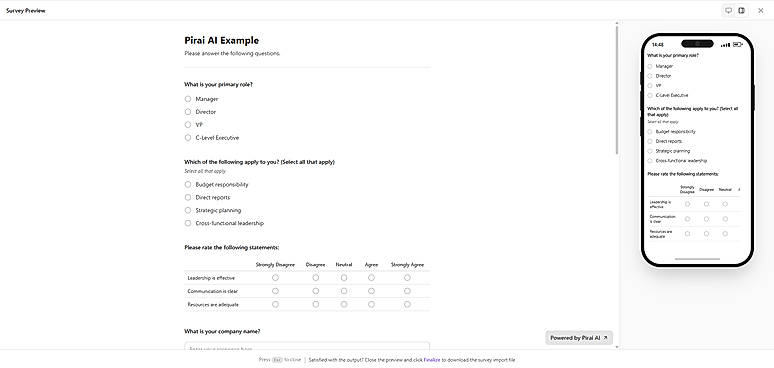Phone preview: Communication is clear Disagree radio

pos(706,219)
